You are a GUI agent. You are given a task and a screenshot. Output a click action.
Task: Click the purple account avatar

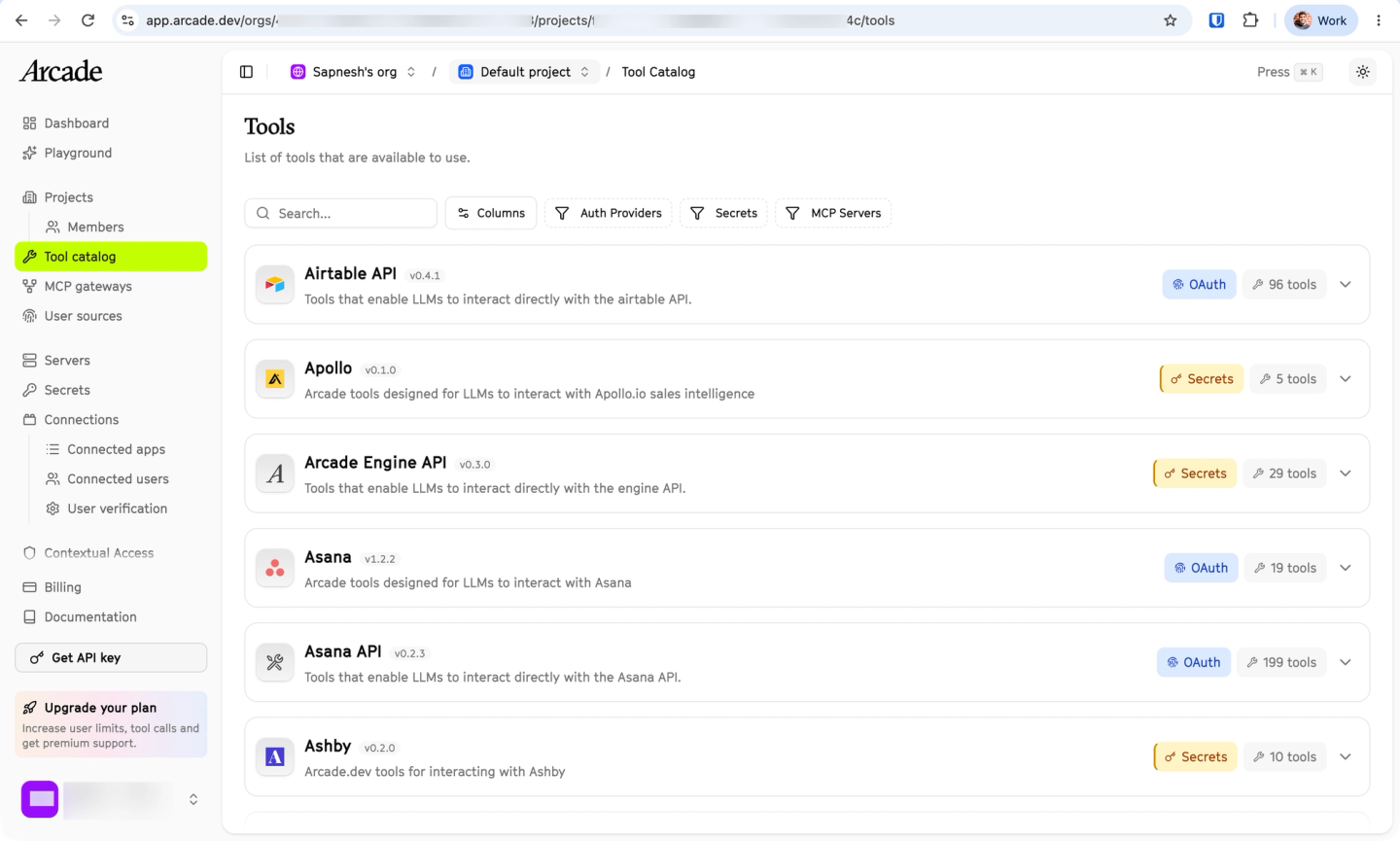[x=40, y=799]
